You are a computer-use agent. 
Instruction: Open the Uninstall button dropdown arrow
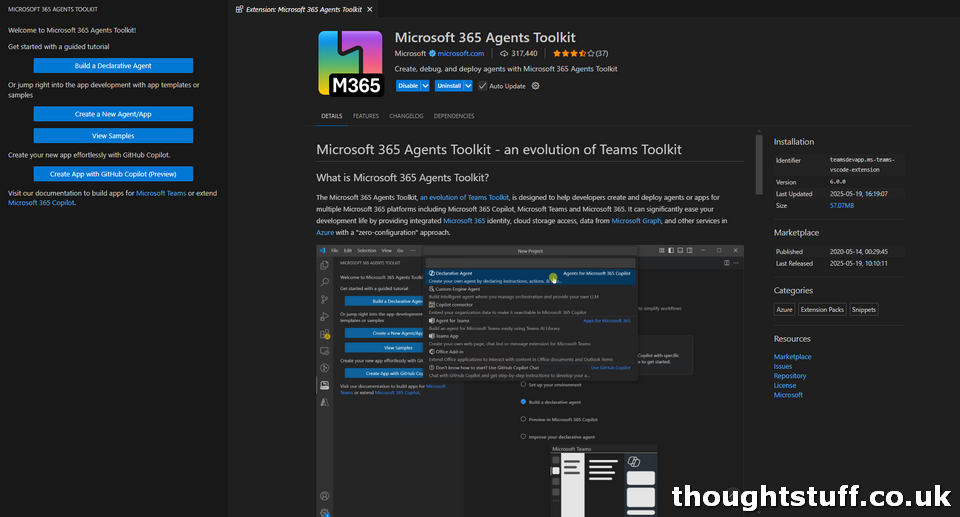468,86
